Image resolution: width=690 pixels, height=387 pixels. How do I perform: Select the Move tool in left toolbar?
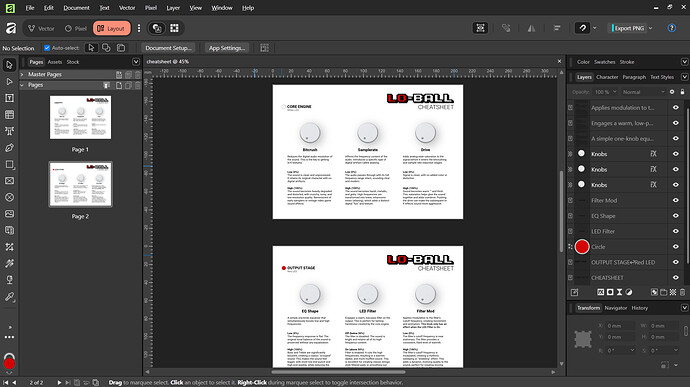(x=9, y=65)
